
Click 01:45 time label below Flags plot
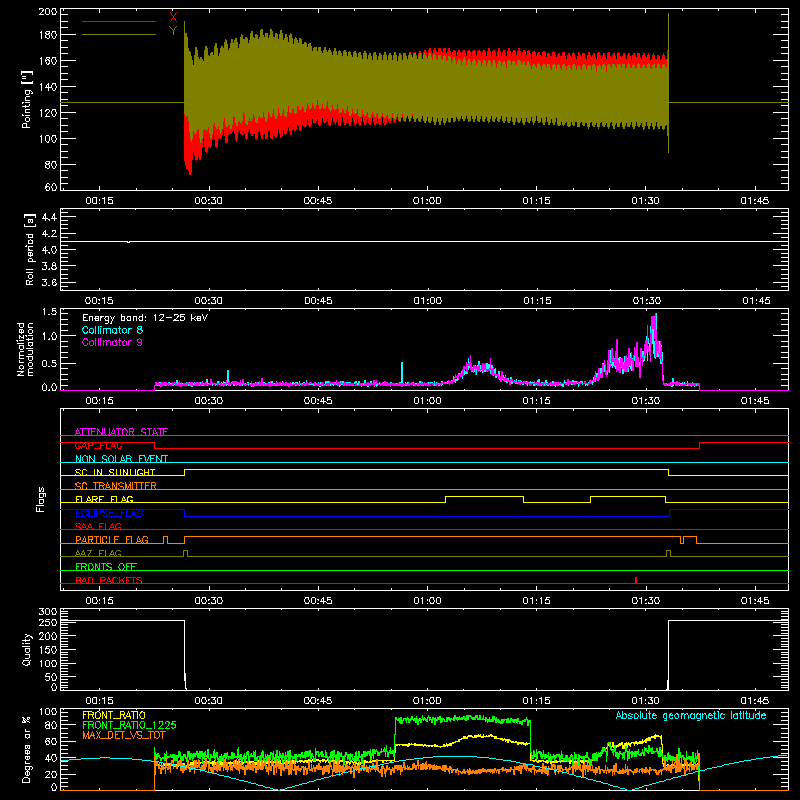pyautogui.click(x=755, y=601)
